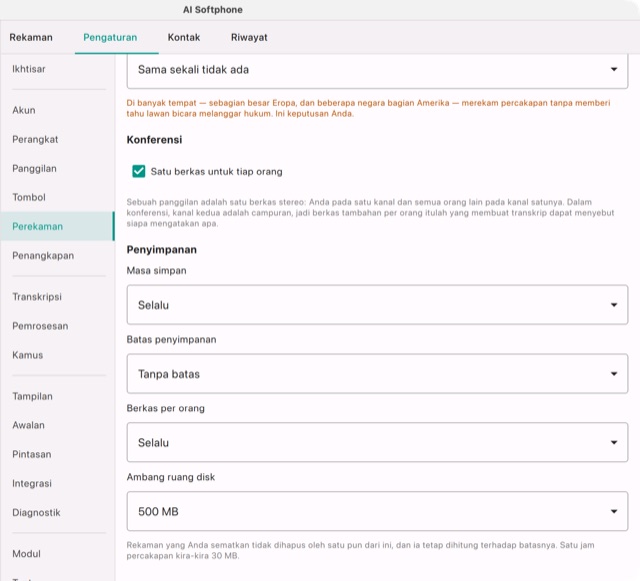Click the Konferensi section heading
Image resolution: width=640 pixels, height=581 pixels.
[x=154, y=140]
